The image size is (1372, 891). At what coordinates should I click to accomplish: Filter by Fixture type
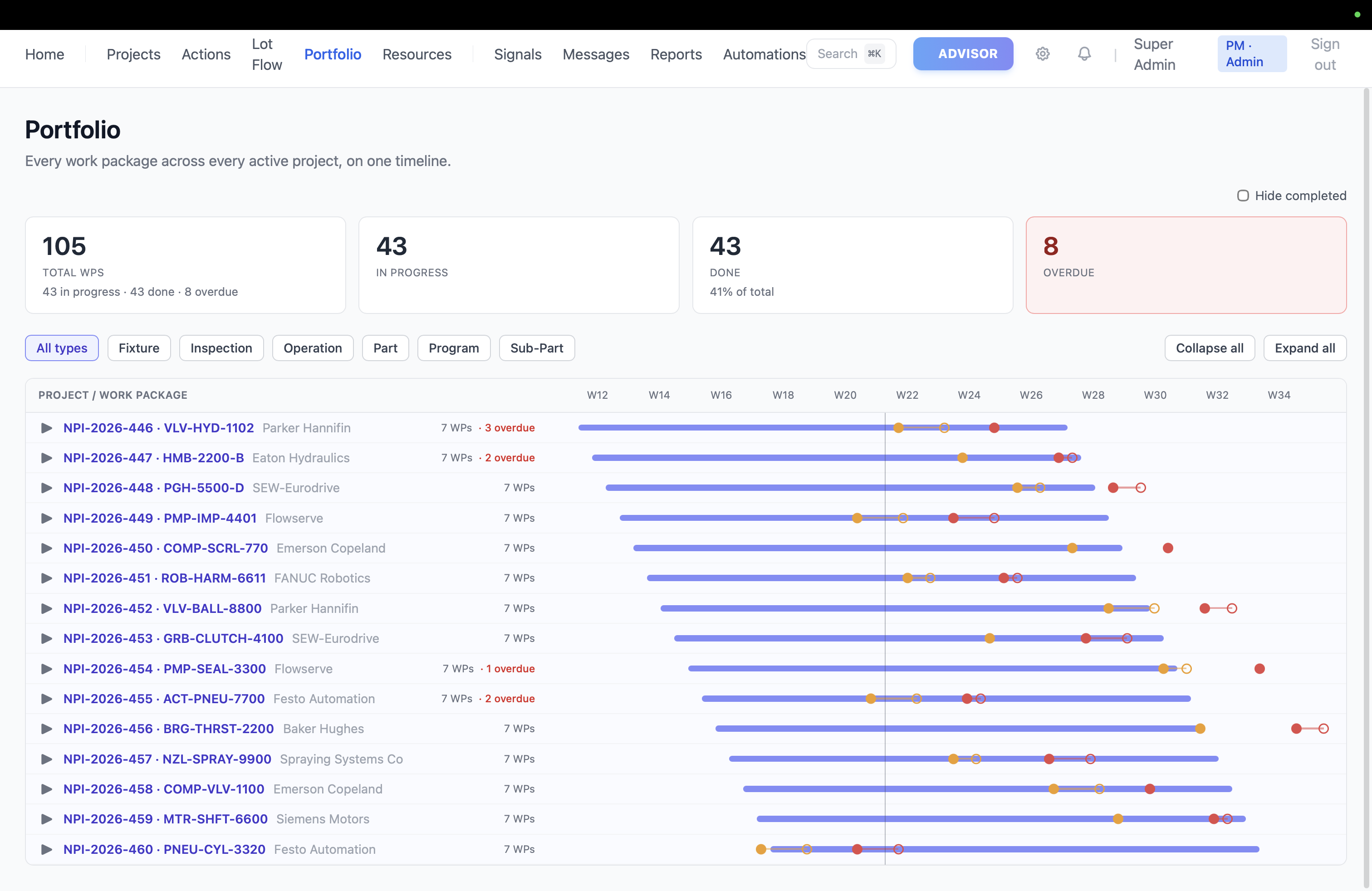click(x=139, y=348)
